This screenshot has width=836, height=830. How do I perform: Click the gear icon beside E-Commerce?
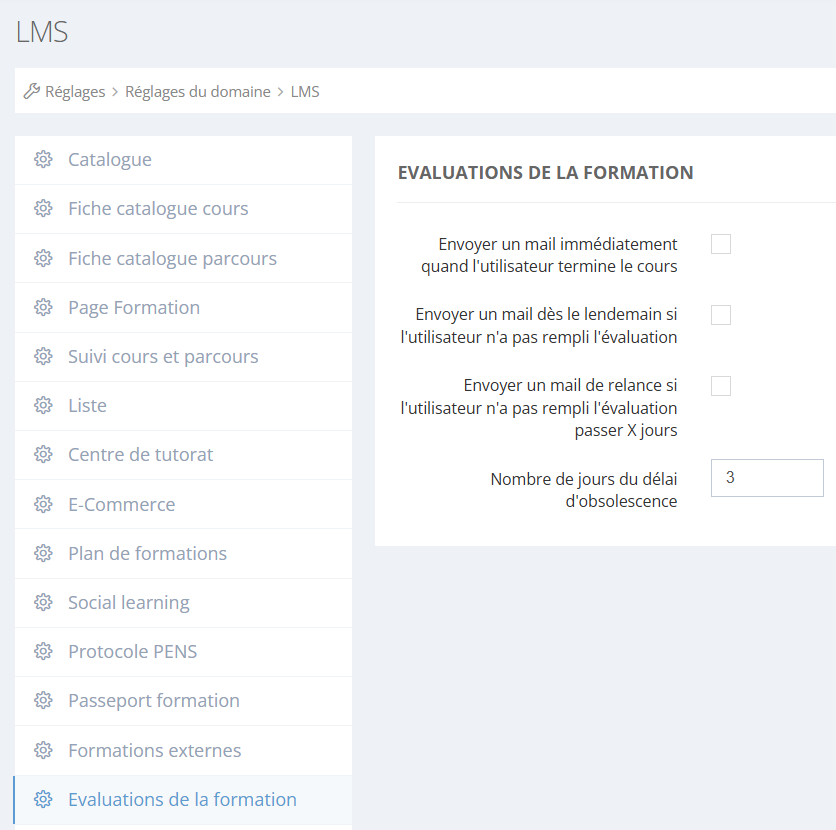coord(43,505)
